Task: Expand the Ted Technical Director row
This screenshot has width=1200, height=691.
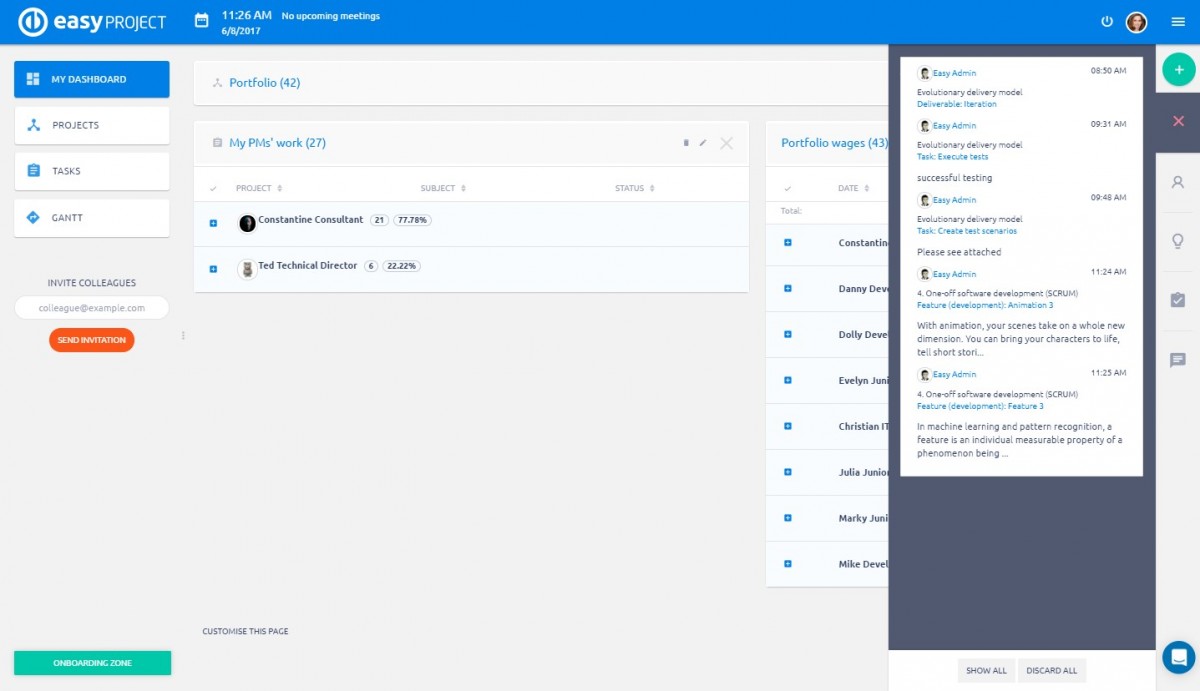Action: point(213,269)
